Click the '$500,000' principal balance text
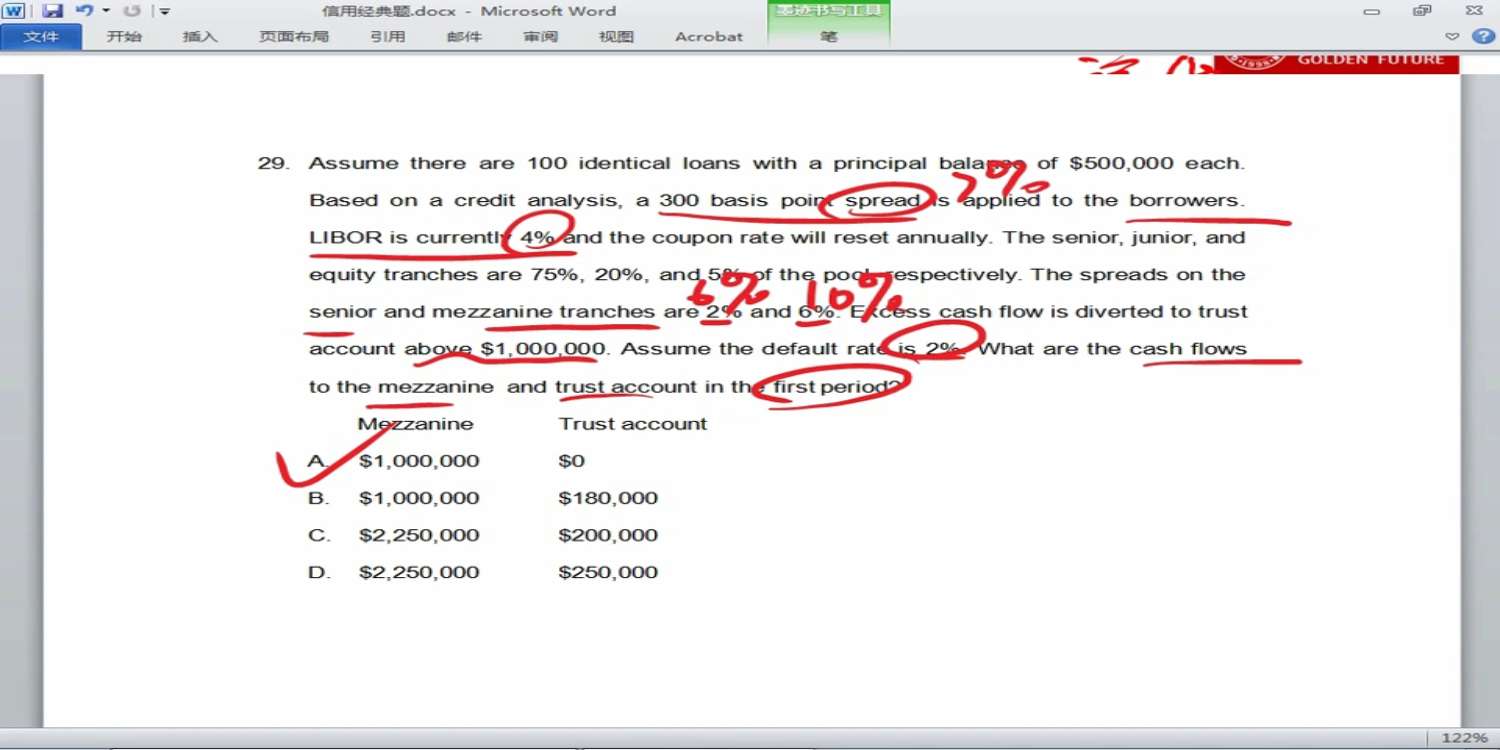The image size is (1500, 750). [x=1122, y=163]
